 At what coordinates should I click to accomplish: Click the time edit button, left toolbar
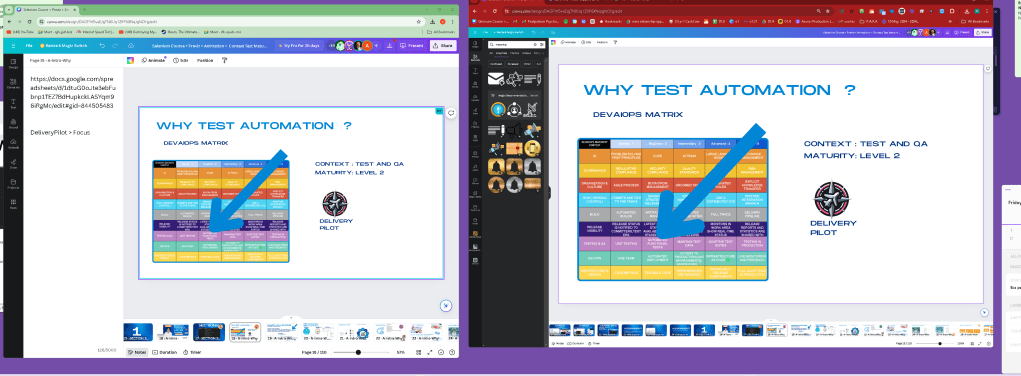(x=180, y=60)
